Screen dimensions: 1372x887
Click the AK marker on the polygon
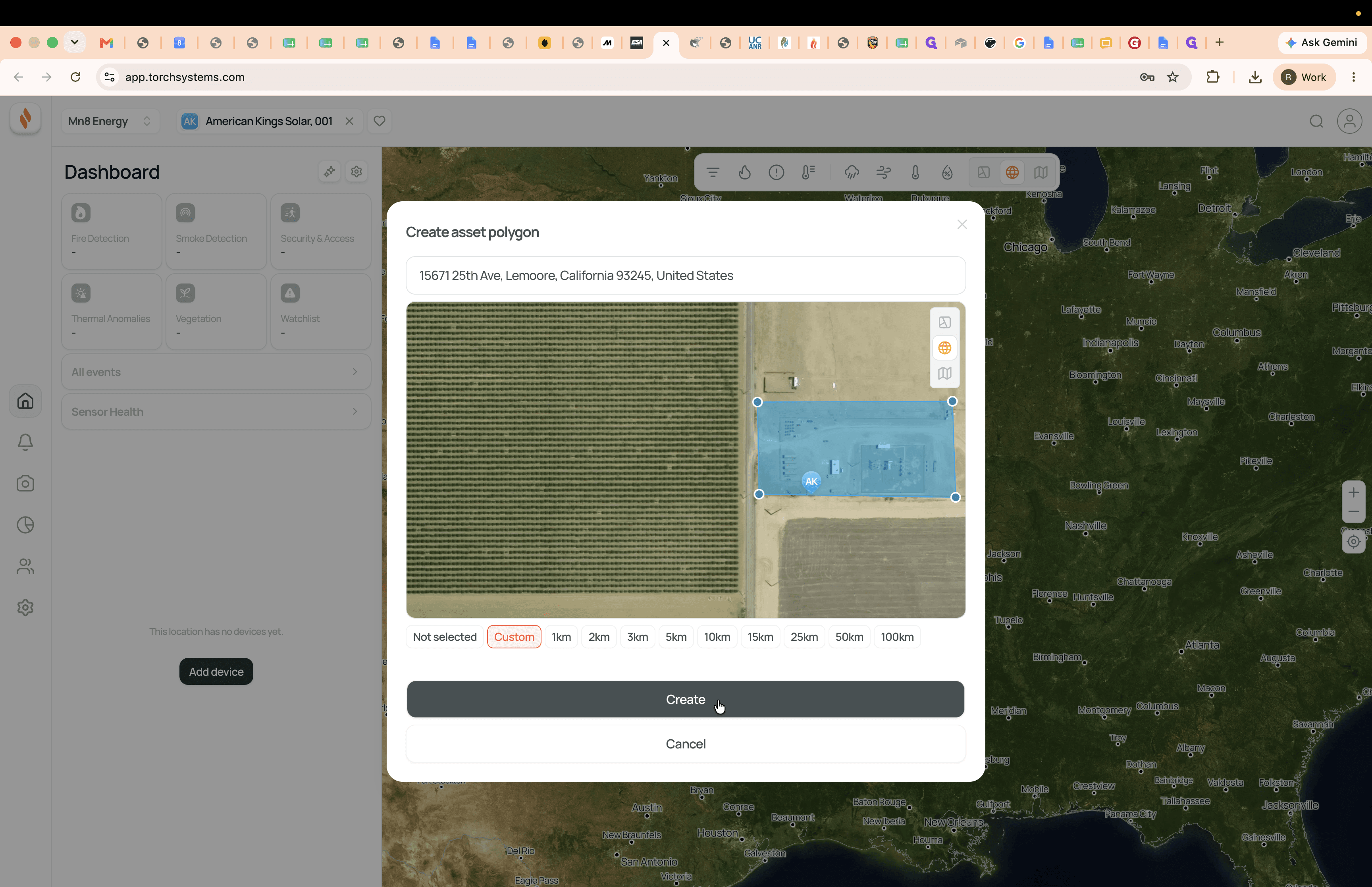click(811, 482)
